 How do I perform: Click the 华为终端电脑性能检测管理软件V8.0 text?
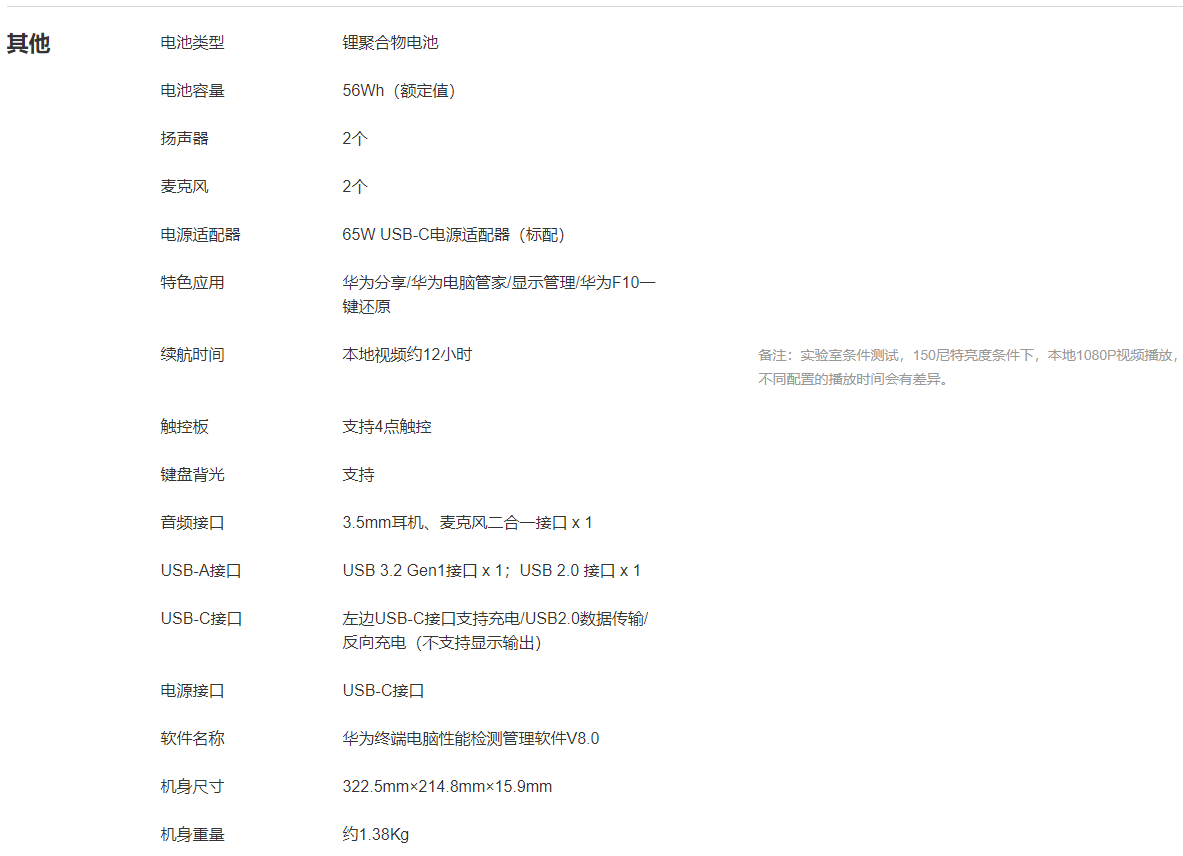tap(470, 739)
